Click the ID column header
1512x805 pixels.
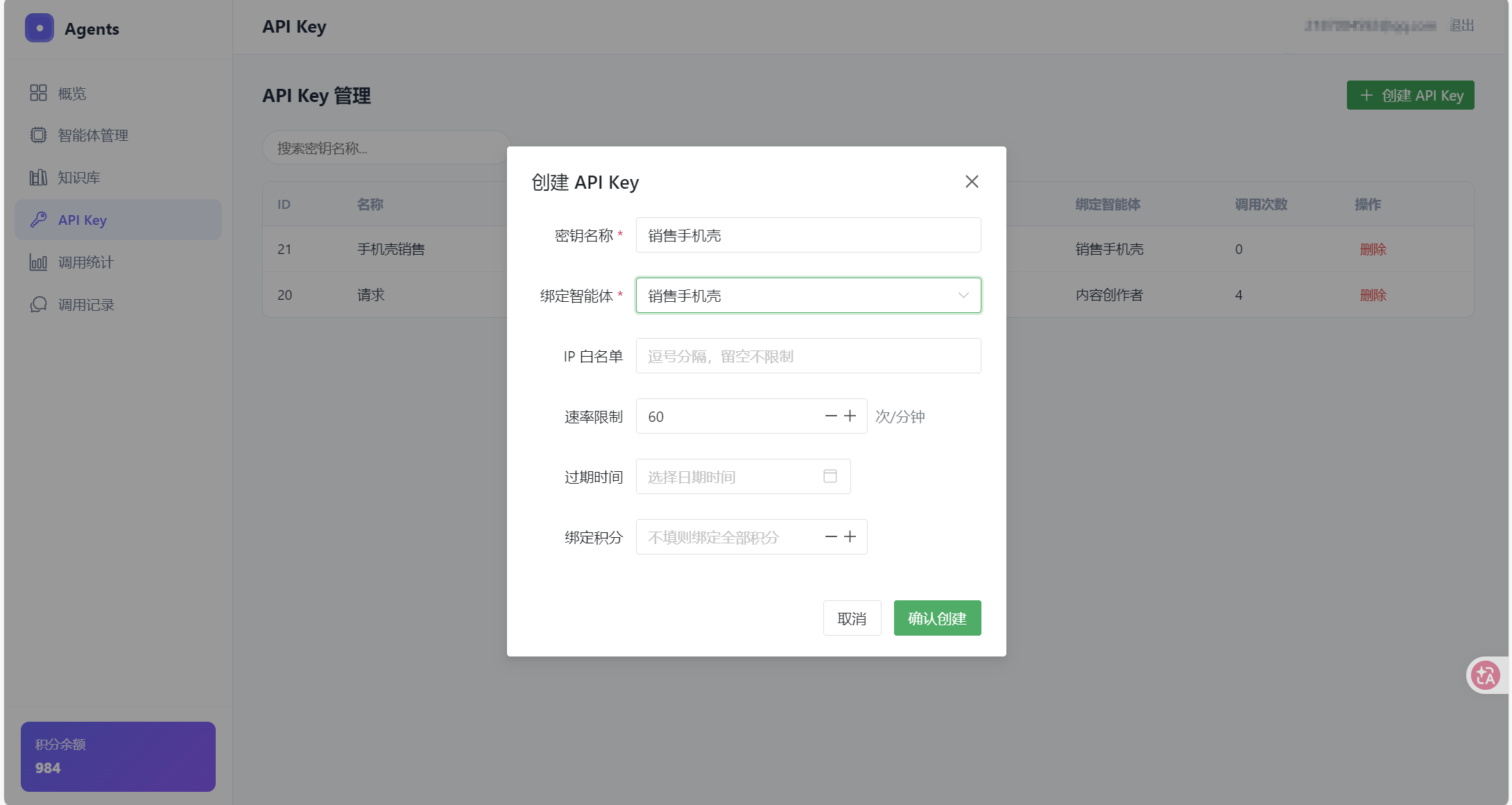point(284,205)
